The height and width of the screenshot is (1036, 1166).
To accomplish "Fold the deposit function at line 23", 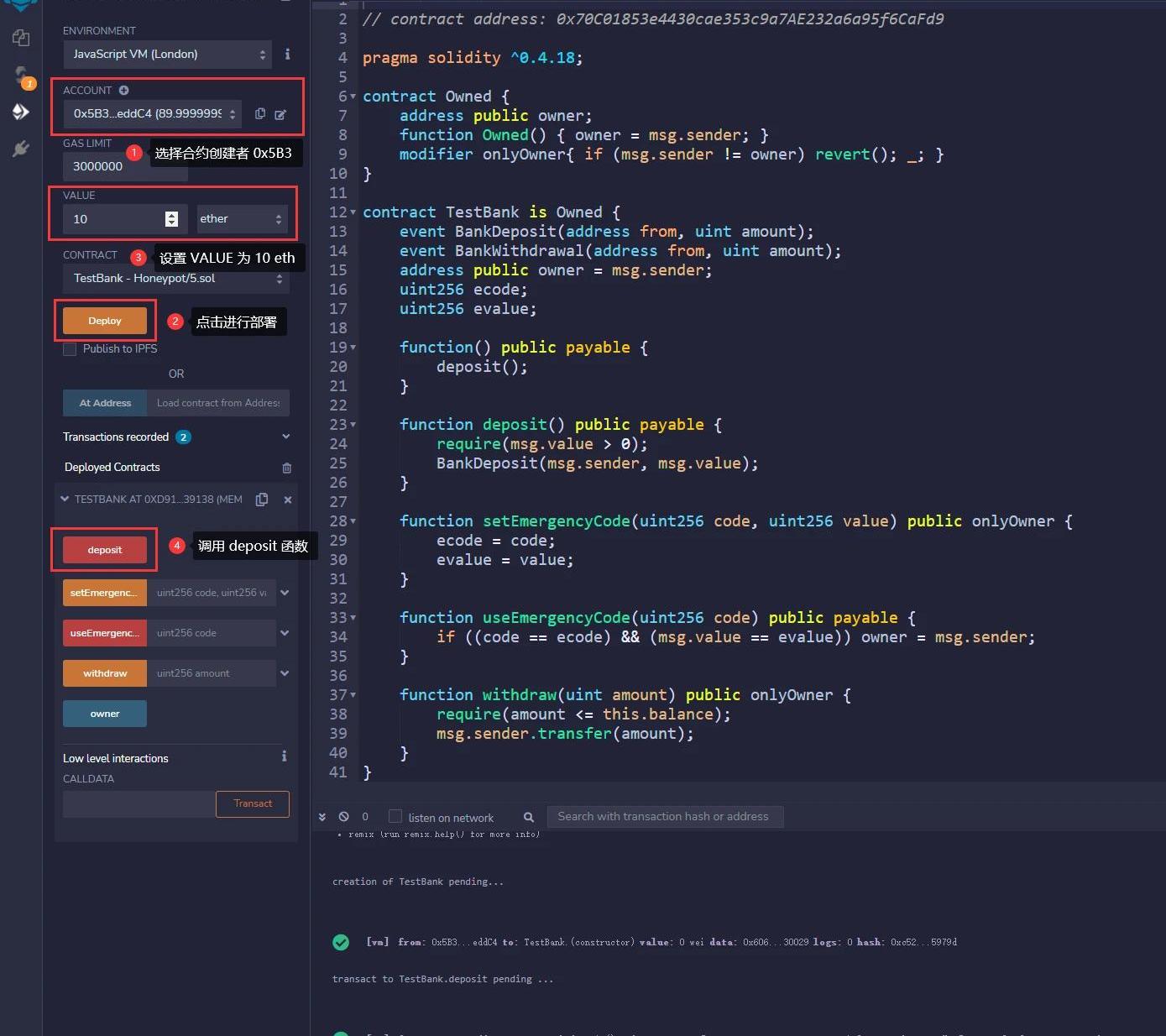I will tap(353, 425).
